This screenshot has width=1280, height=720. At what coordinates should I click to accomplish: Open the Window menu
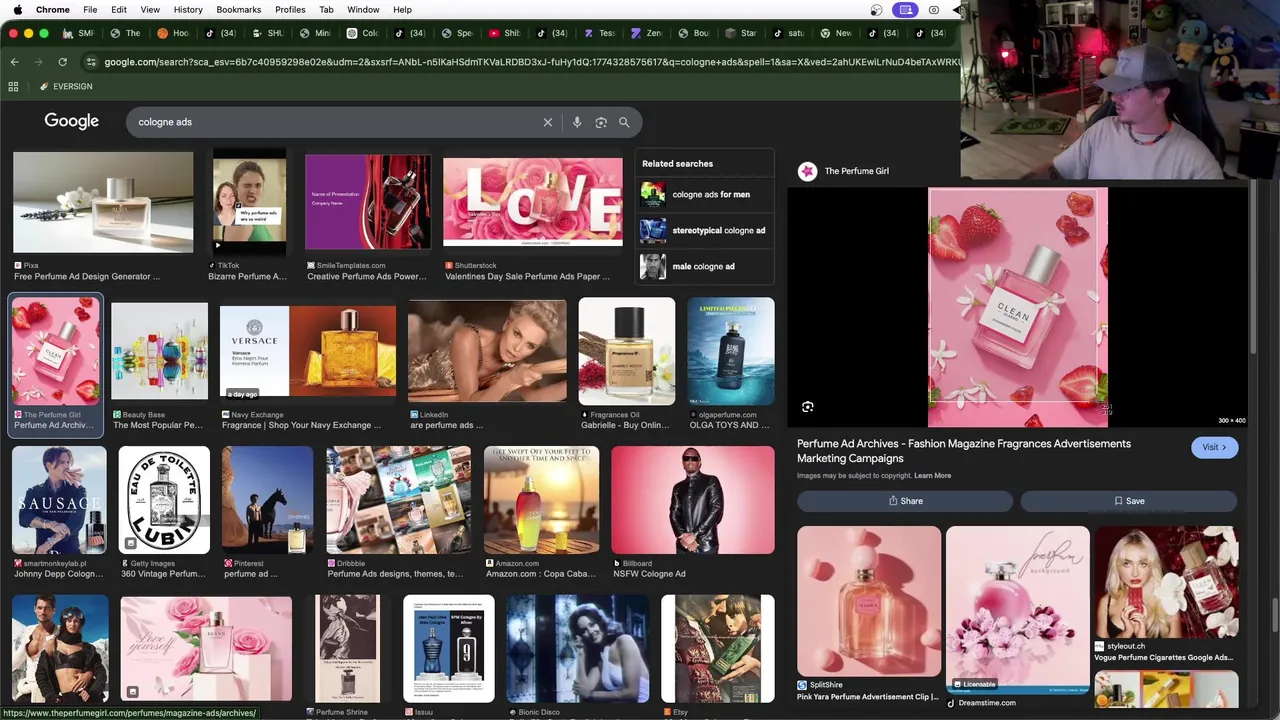(x=363, y=10)
